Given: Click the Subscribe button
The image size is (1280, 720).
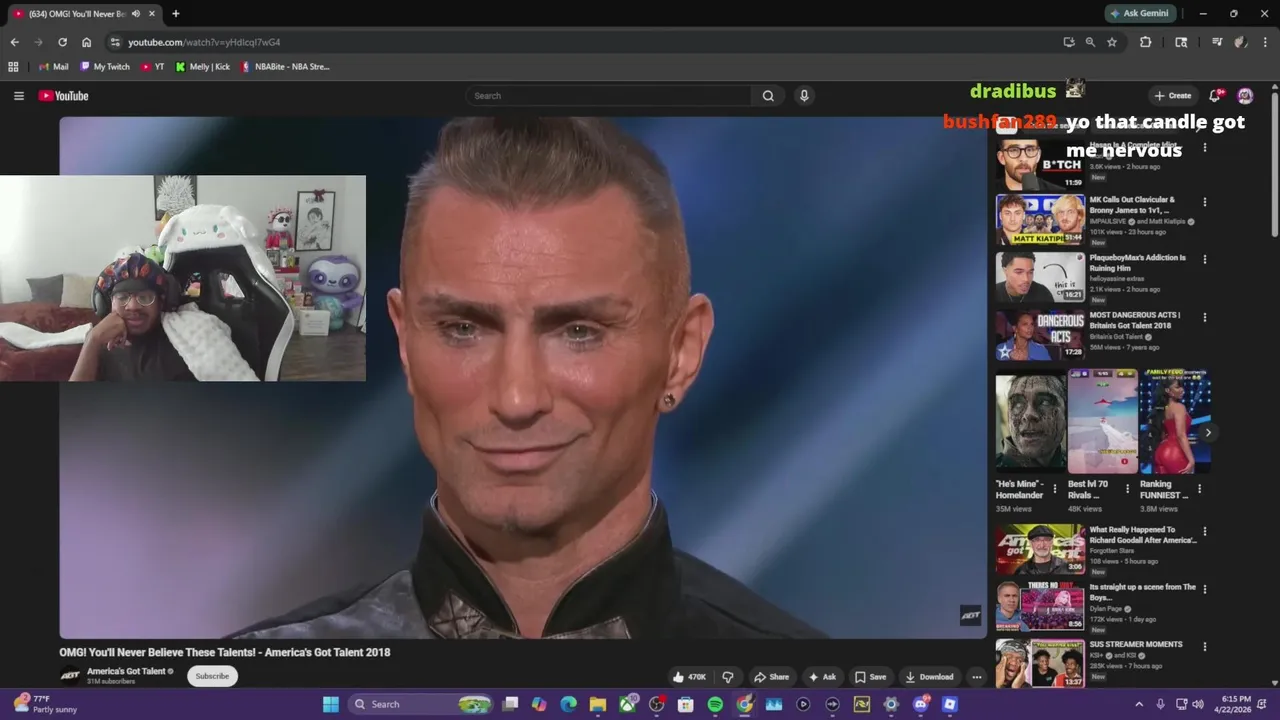Looking at the screenshot, I should click(212, 676).
